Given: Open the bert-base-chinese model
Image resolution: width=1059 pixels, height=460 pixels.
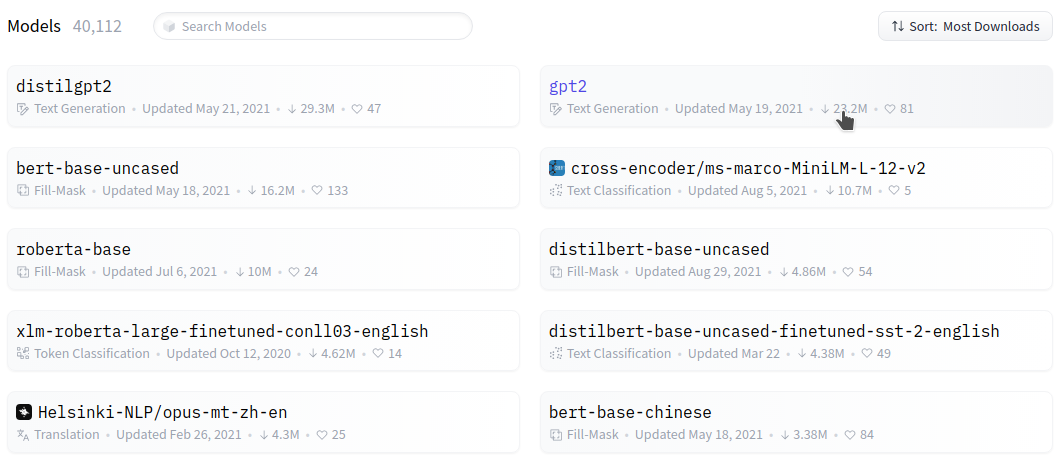Looking at the screenshot, I should (x=630, y=412).
